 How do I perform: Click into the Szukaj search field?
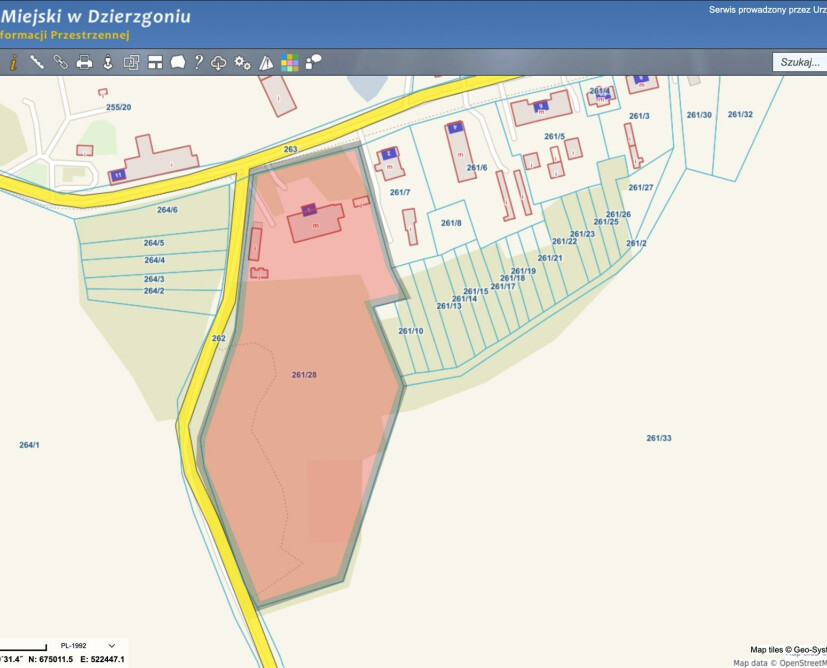pos(800,62)
